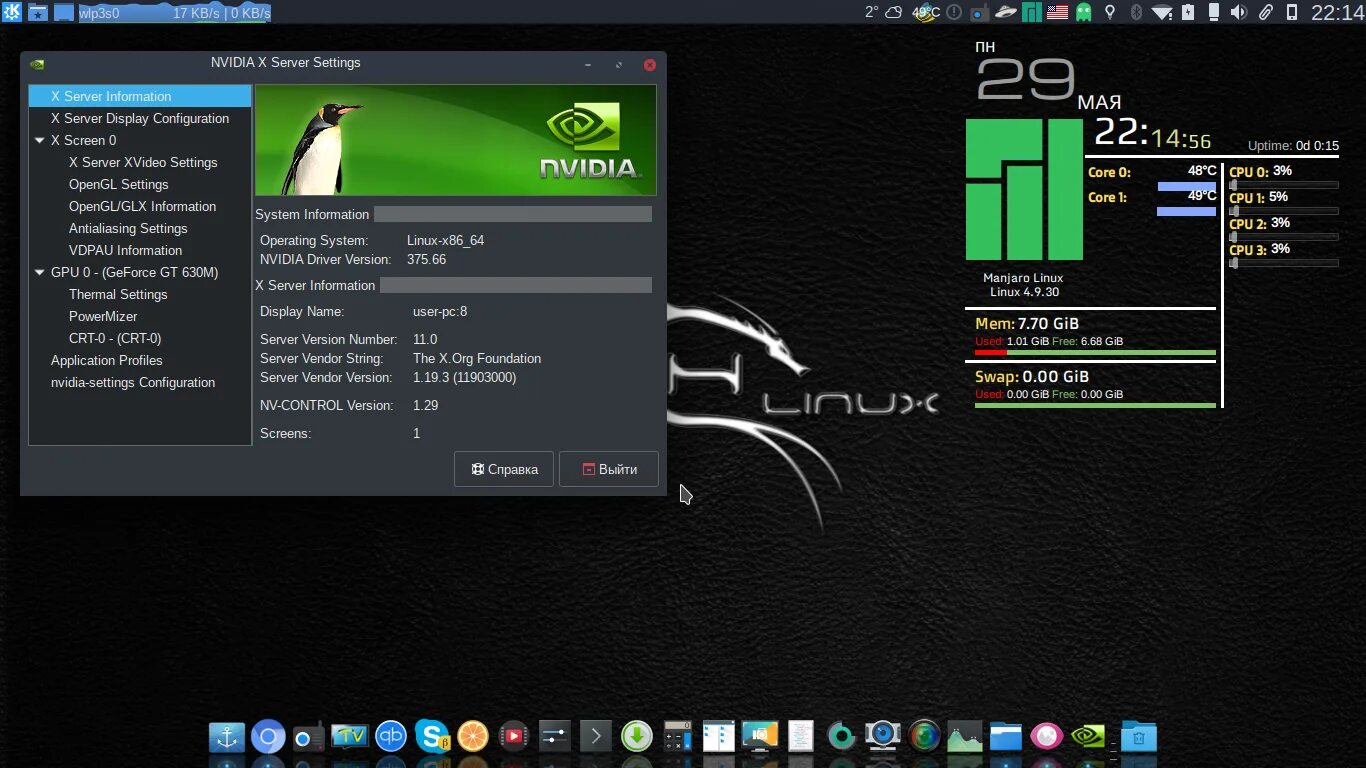Click The X.Org Foundation vendor string
This screenshot has width=1366, height=768.
point(477,358)
